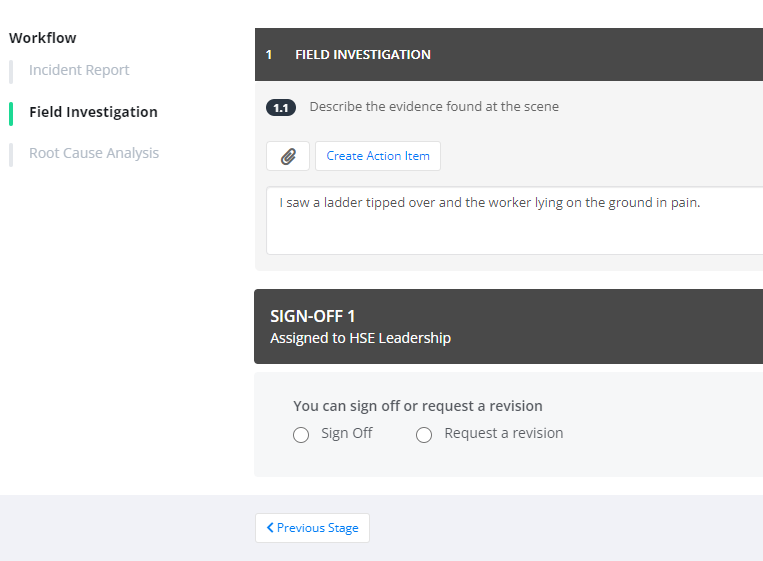Select the Field Investigation workflow stage
Screen dimensions: 763x561
pyautogui.click(x=93, y=112)
